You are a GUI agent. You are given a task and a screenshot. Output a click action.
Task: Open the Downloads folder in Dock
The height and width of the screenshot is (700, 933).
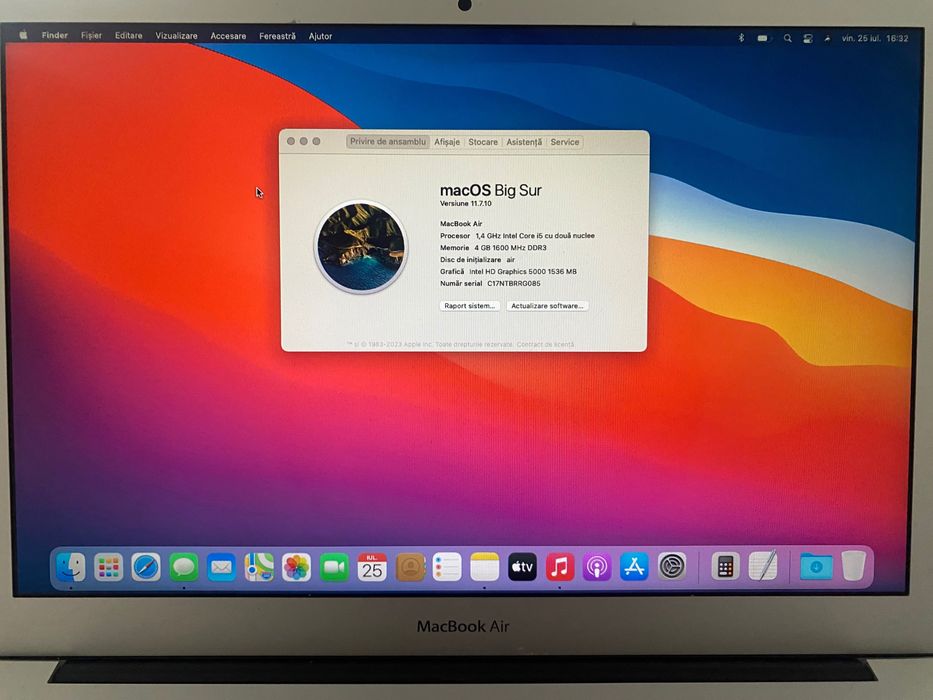[816, 567]
